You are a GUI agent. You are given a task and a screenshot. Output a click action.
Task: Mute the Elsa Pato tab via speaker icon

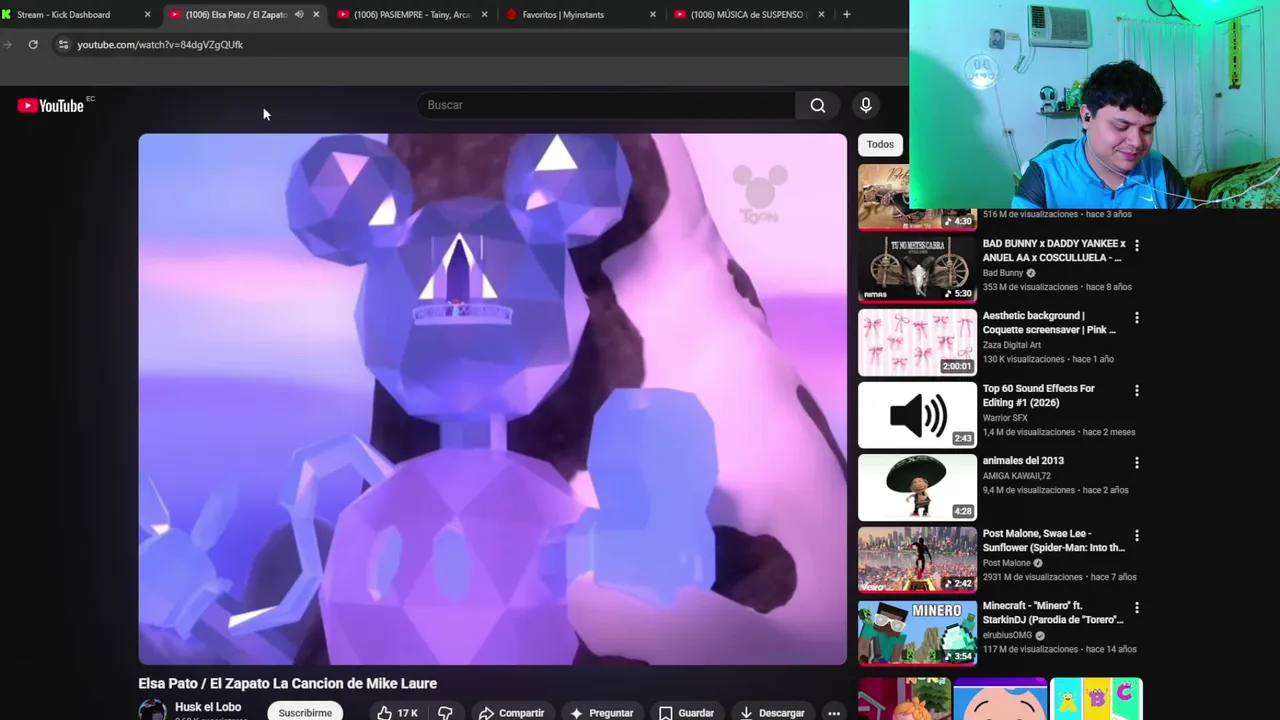coord(298,14)
